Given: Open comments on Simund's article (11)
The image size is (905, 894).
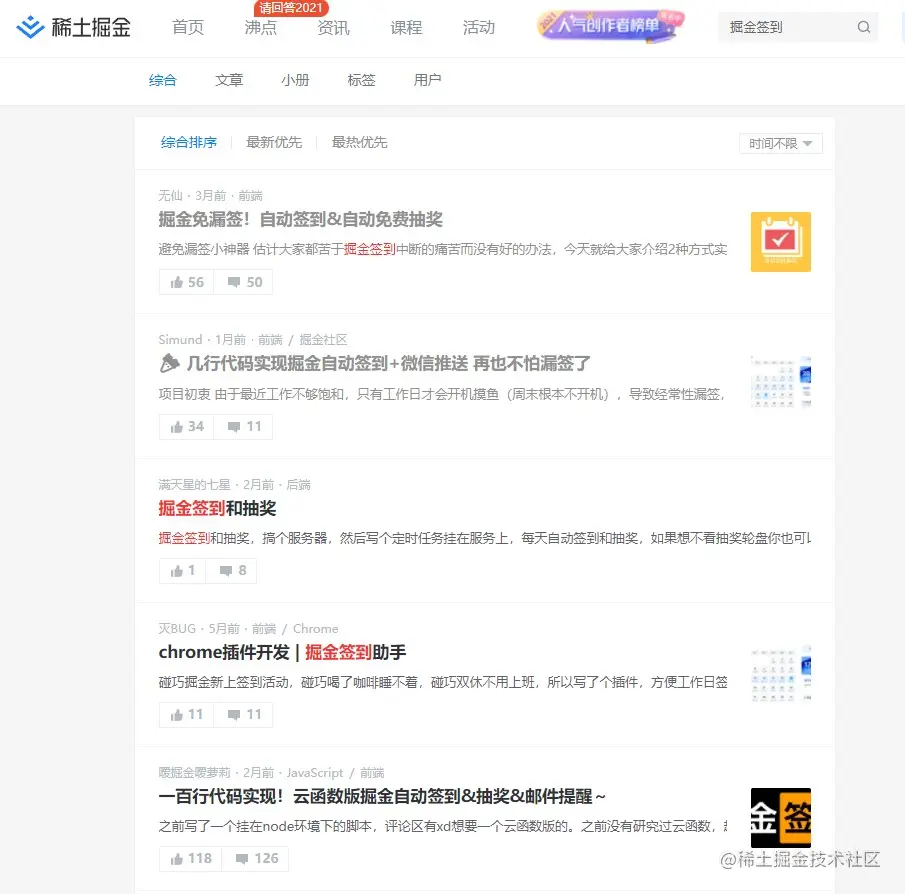Looking at the screenshot, I should (244, 427).
